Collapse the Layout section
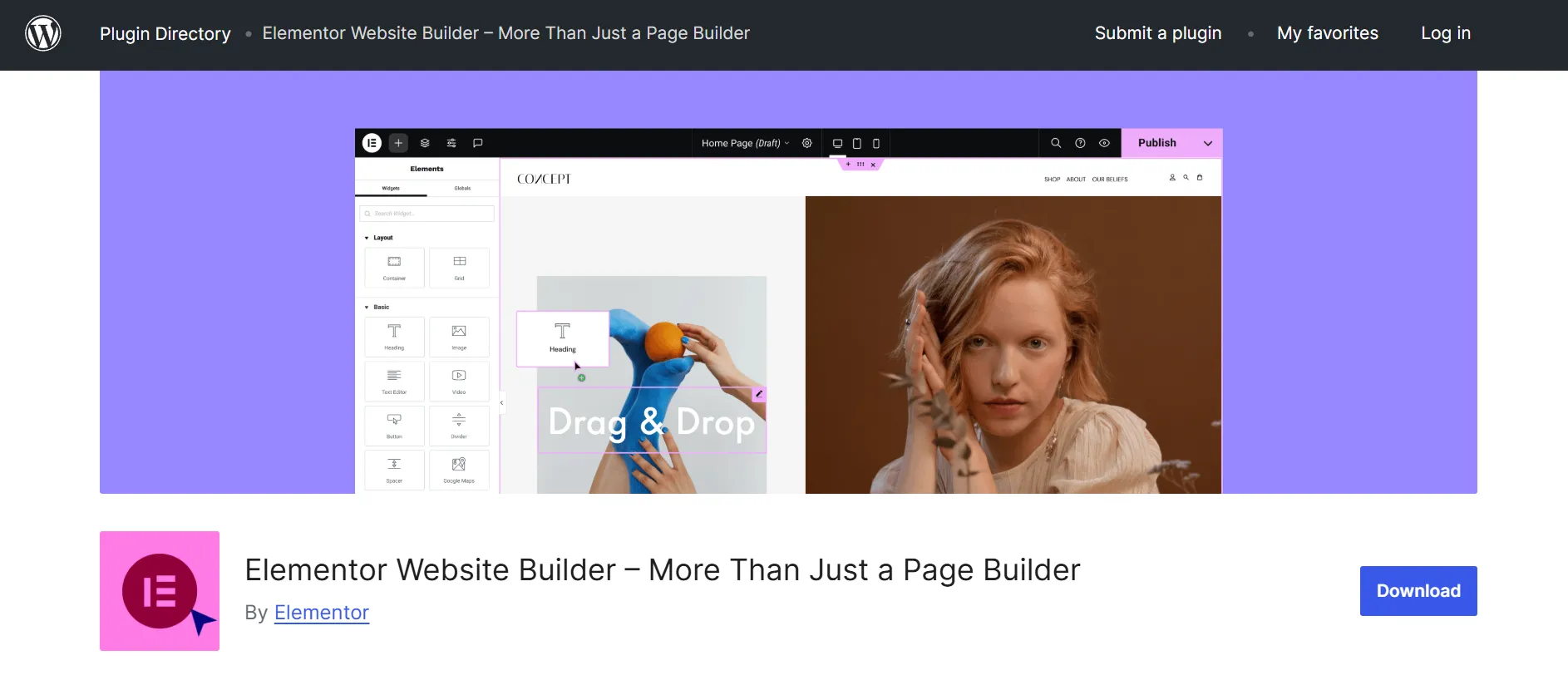1568x675 pixels. pyautogui.click(x=379, y=238)
